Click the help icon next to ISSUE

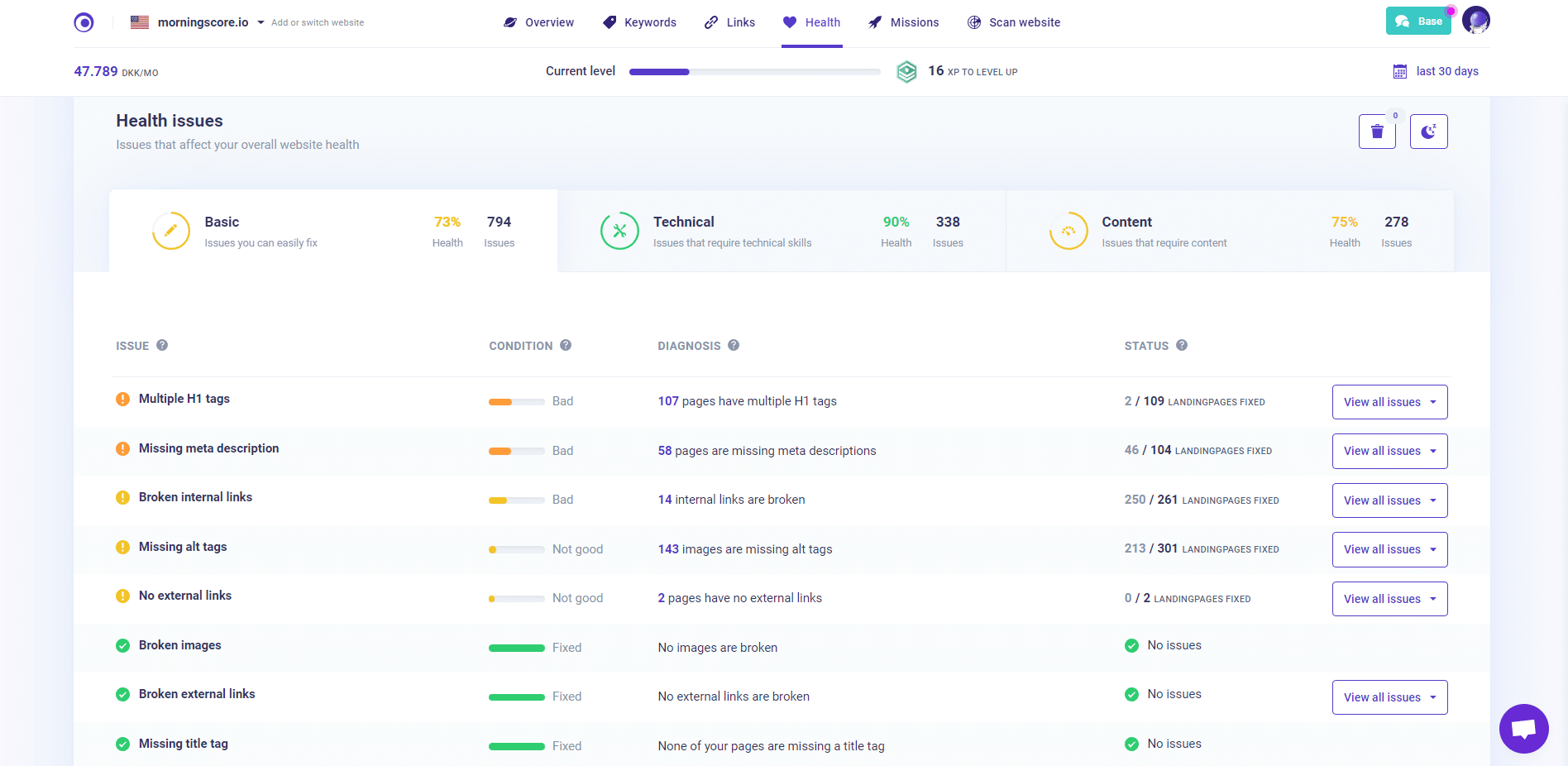pyautogui.click(x=162, y=345)
